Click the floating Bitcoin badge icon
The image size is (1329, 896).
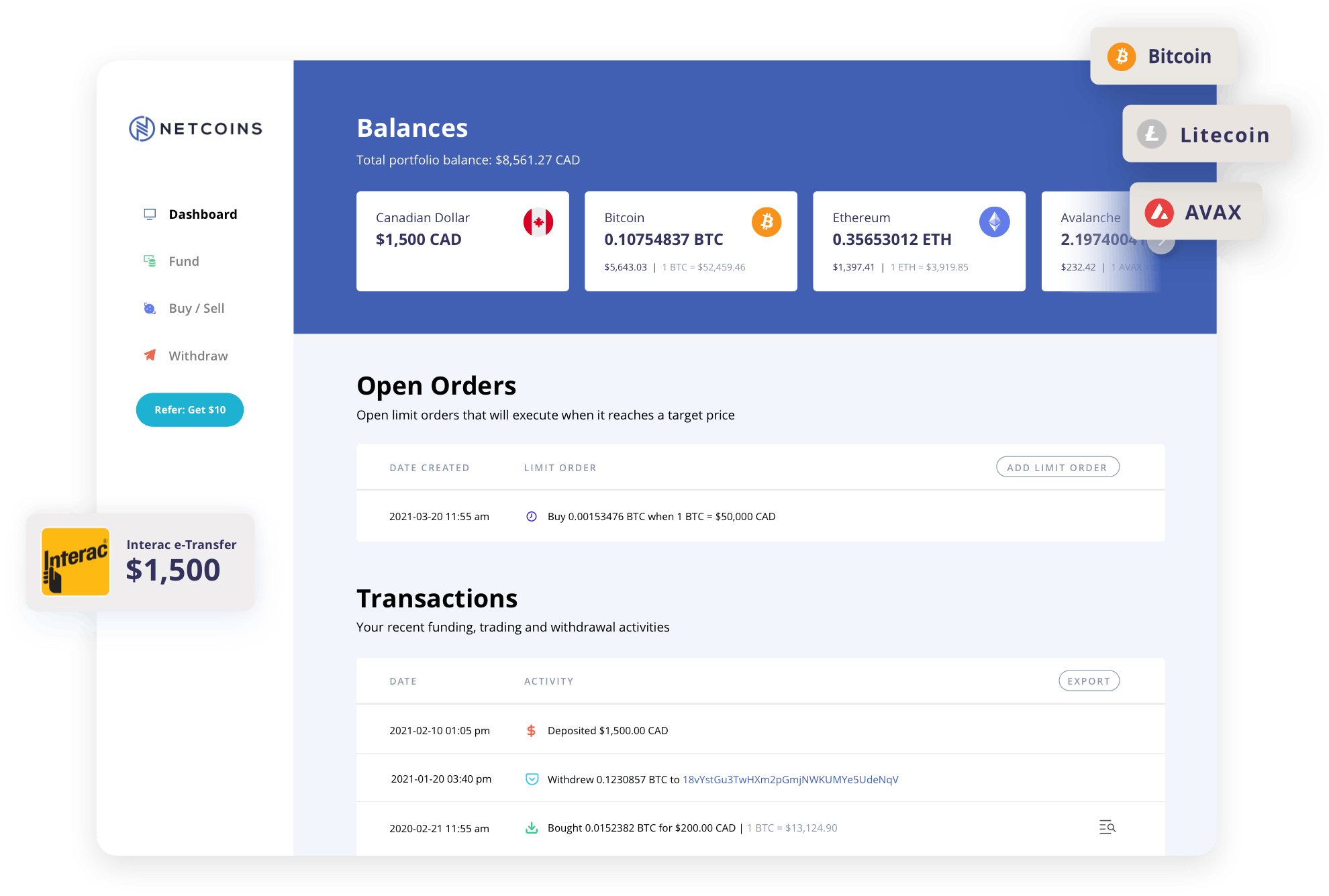pyautogui.click(x=1122, y=56)
